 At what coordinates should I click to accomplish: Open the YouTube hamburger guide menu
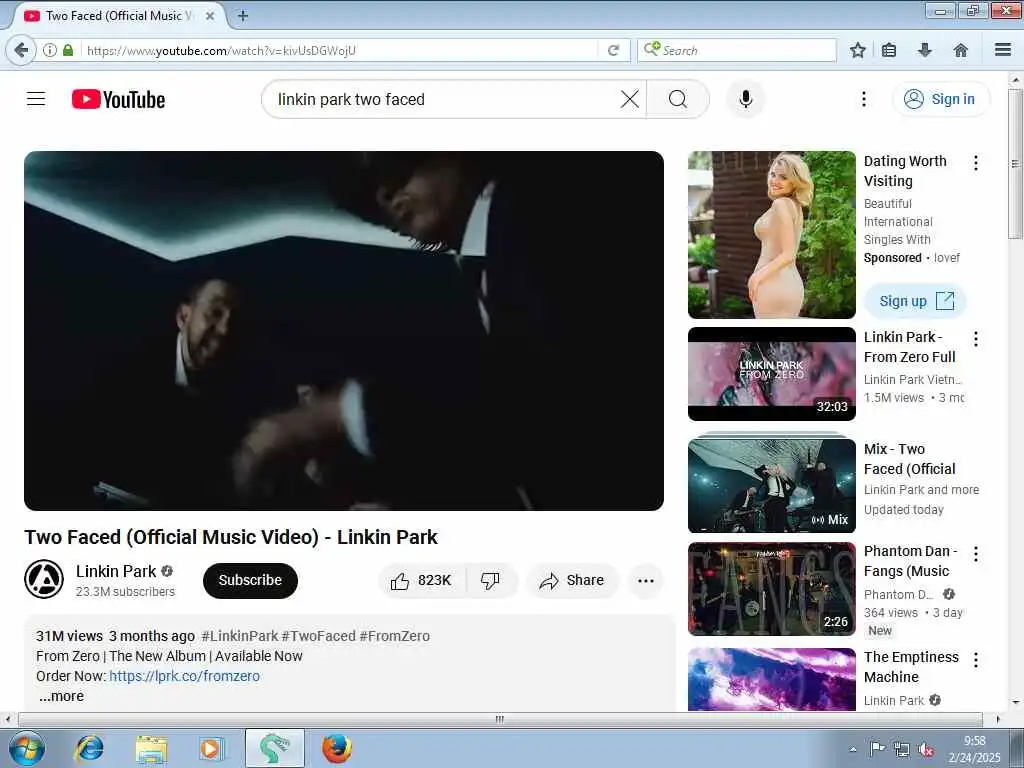(x=36, y=99)
